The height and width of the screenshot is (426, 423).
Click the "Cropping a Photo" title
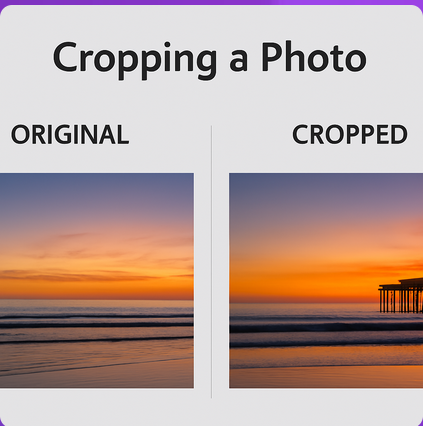pyautogui.click(x=210, y=59)
